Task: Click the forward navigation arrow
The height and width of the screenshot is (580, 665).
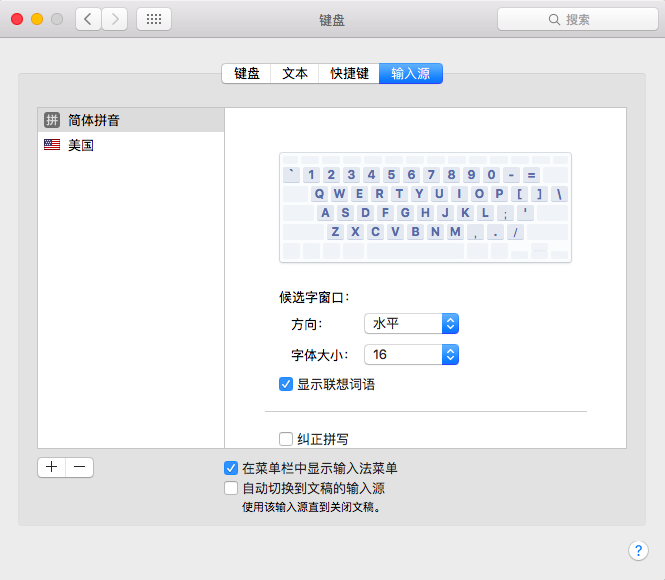Action: tap(114, 19)
